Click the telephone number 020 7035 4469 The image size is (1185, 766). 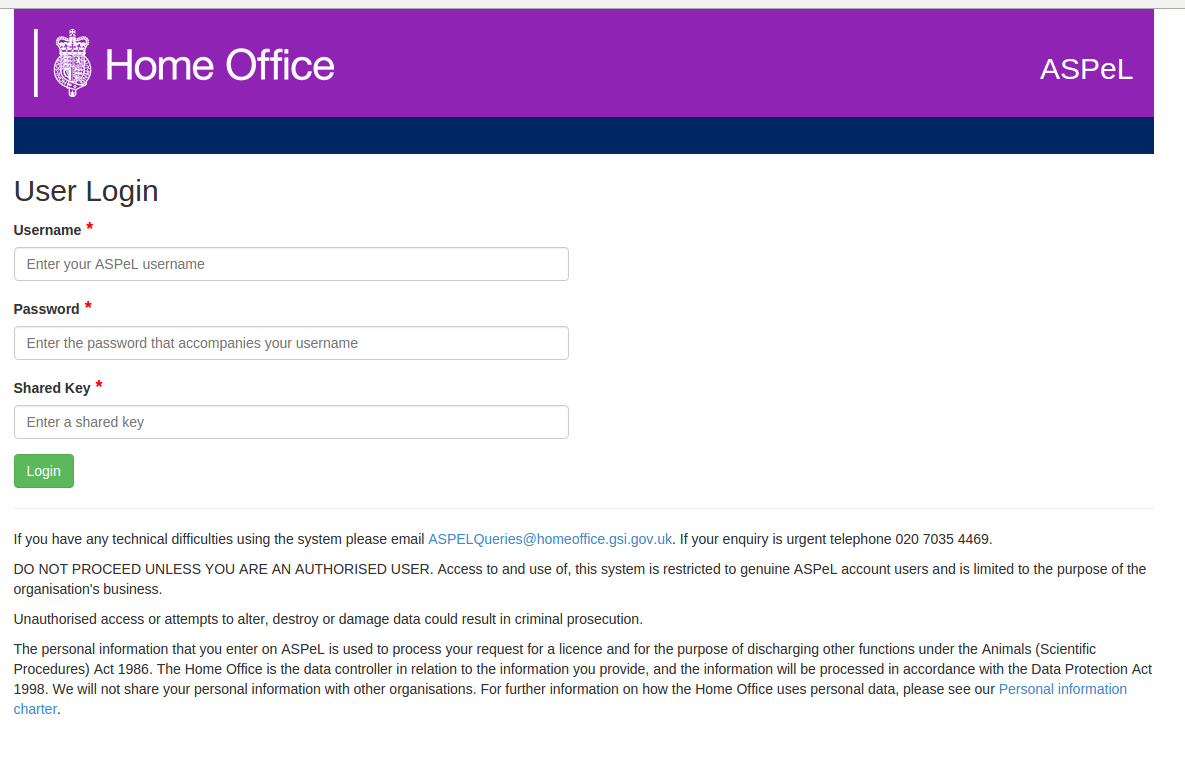click(x=942, y=539)
